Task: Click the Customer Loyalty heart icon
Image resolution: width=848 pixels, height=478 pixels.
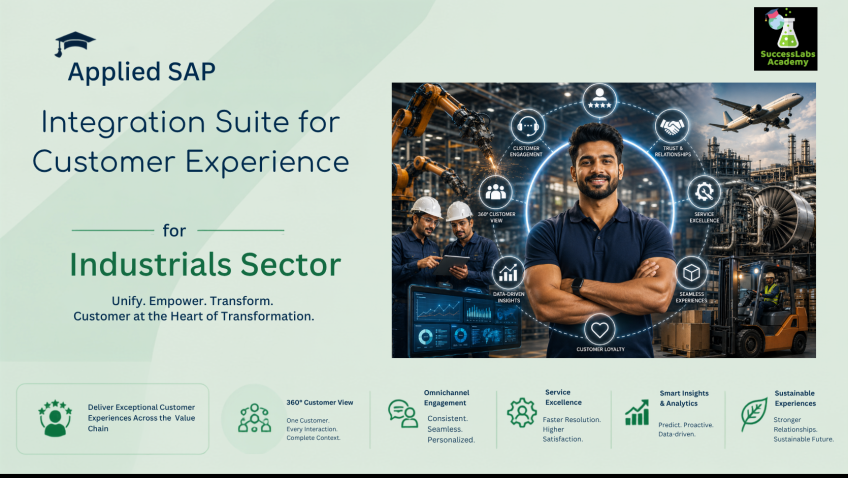Action: click(599, 329)
